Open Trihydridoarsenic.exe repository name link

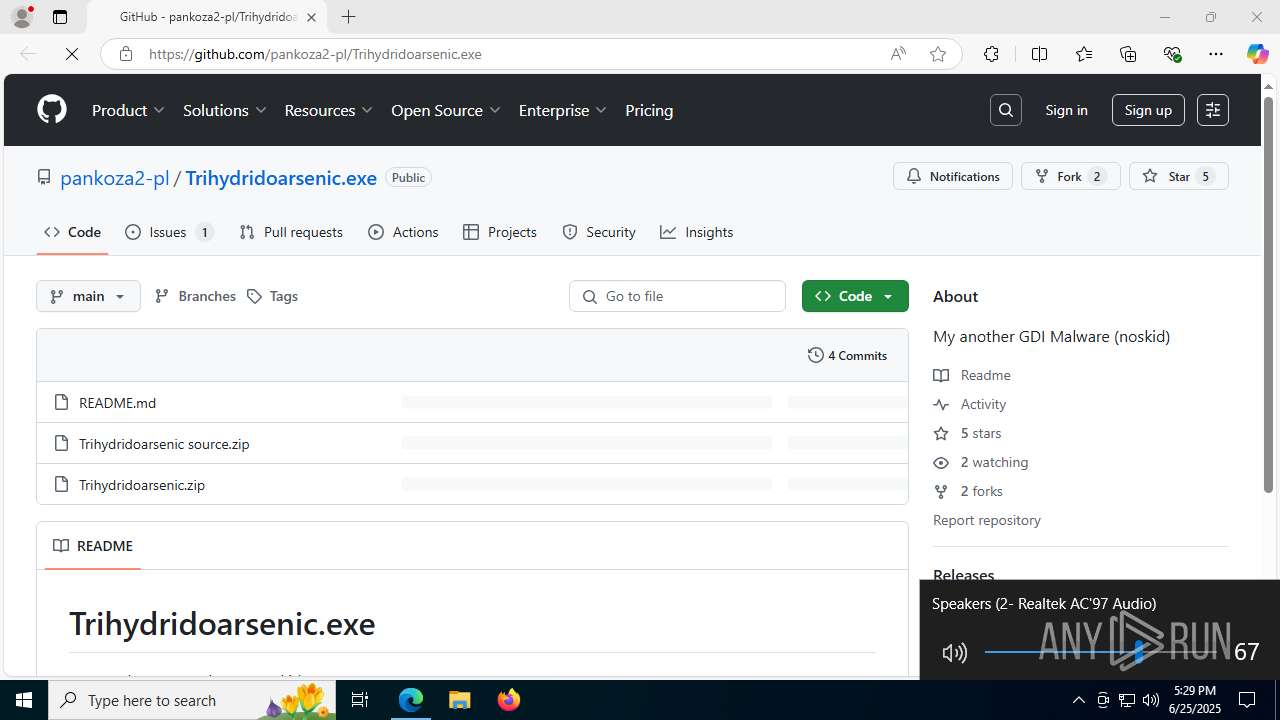[x=281, y=178]
